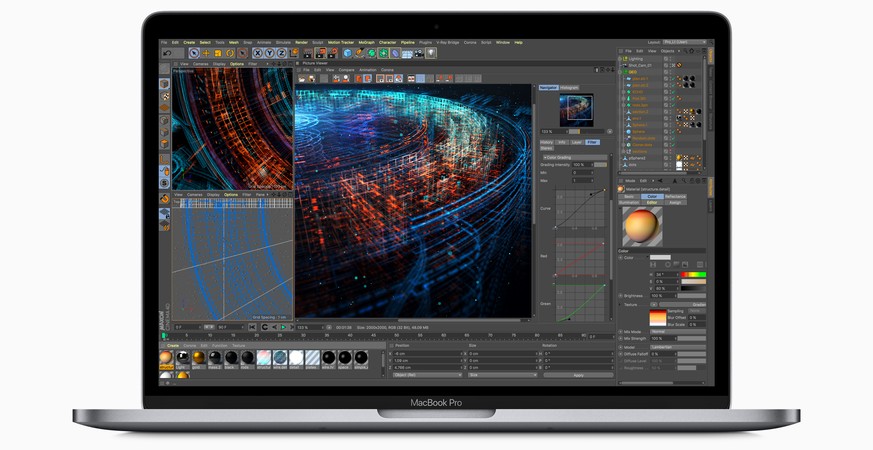Toggle the Color channel checkbox in material editor
873x450 pixels.
(620, 258)
